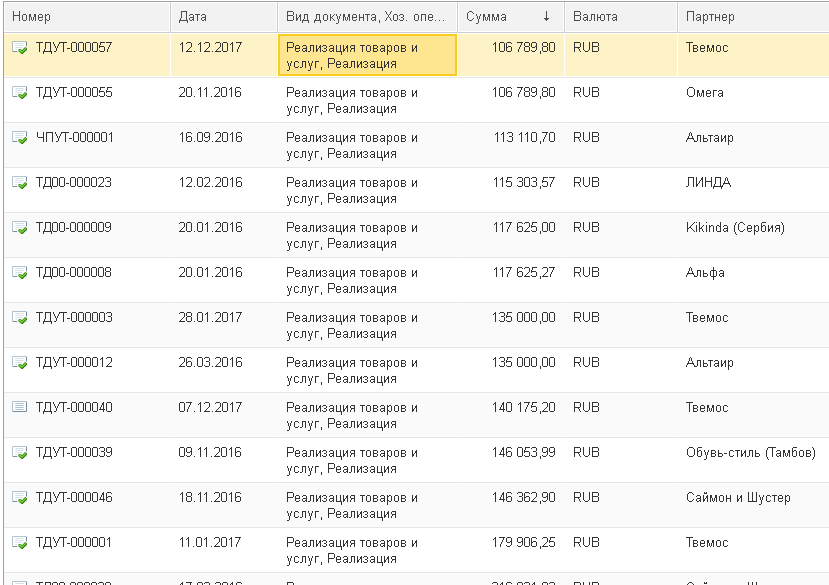Viewport: 829px width, 585px height.
Task: Click document icon next to ТД00-000023
Action: (19, 183)
